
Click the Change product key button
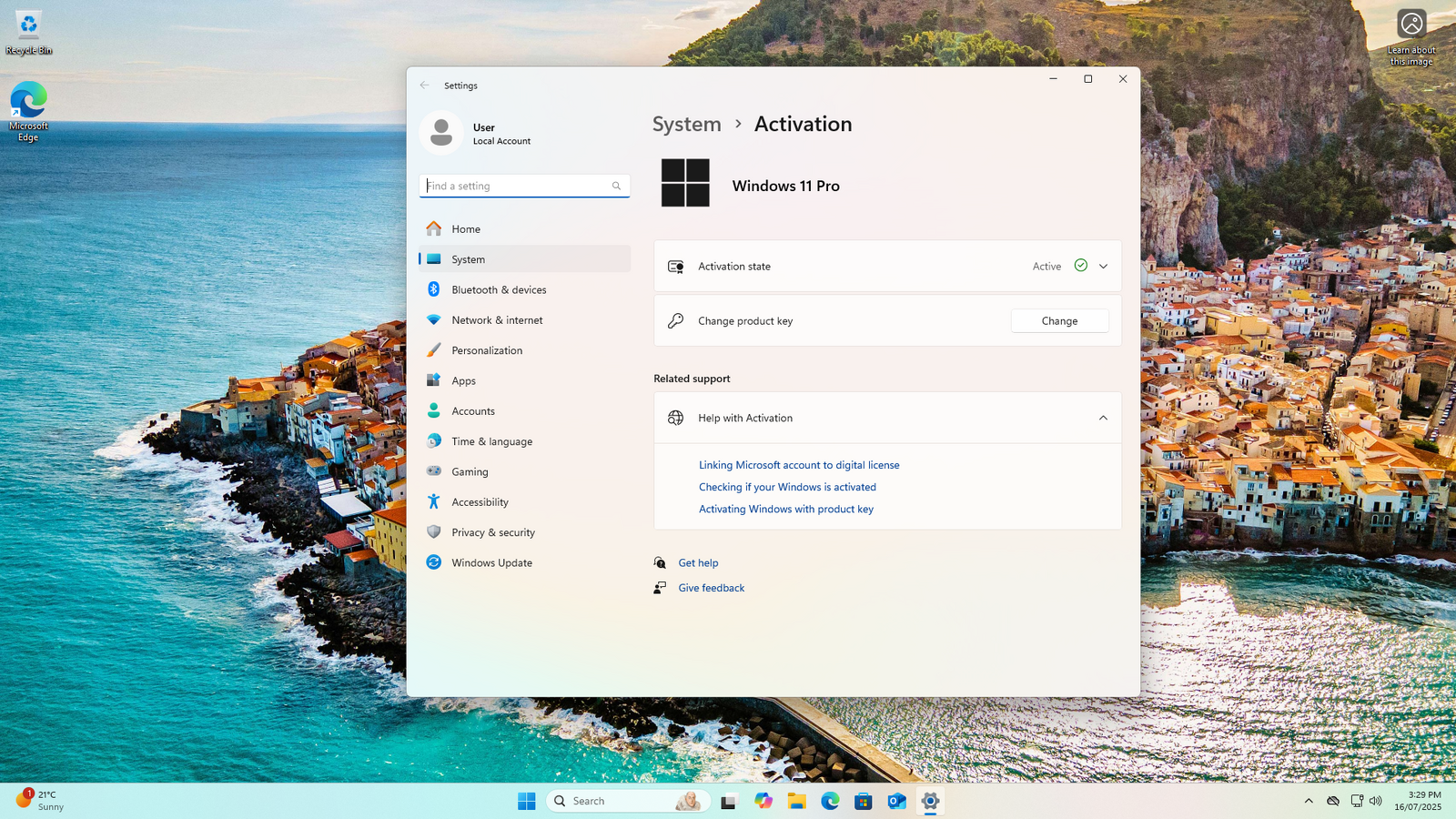pos(1059,321)
